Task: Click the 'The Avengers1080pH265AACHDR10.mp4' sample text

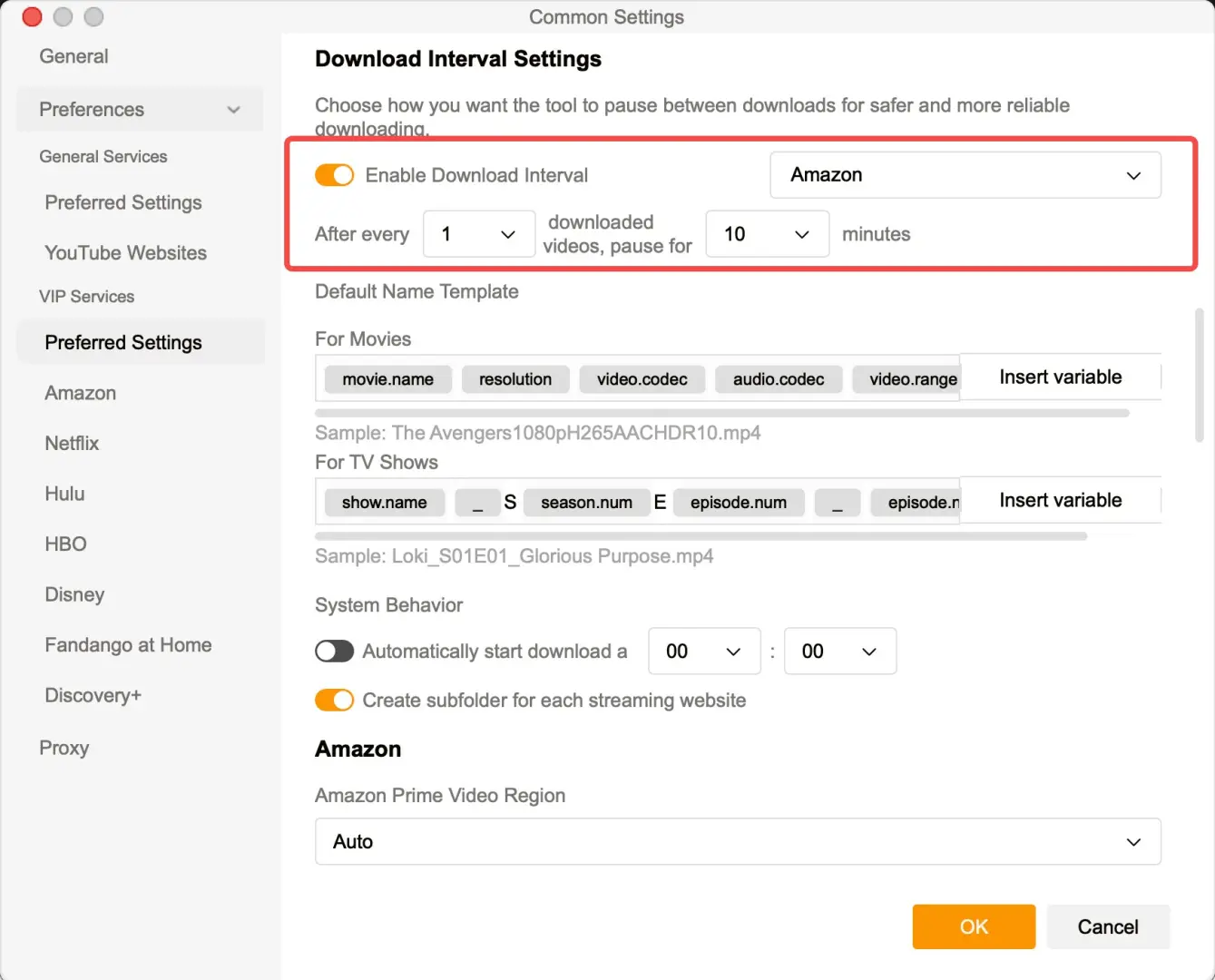Action: [576, 433]
